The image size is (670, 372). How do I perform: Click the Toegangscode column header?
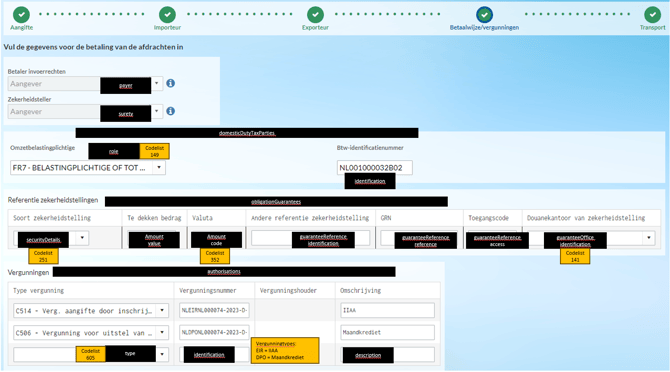(x=488, y=218)
